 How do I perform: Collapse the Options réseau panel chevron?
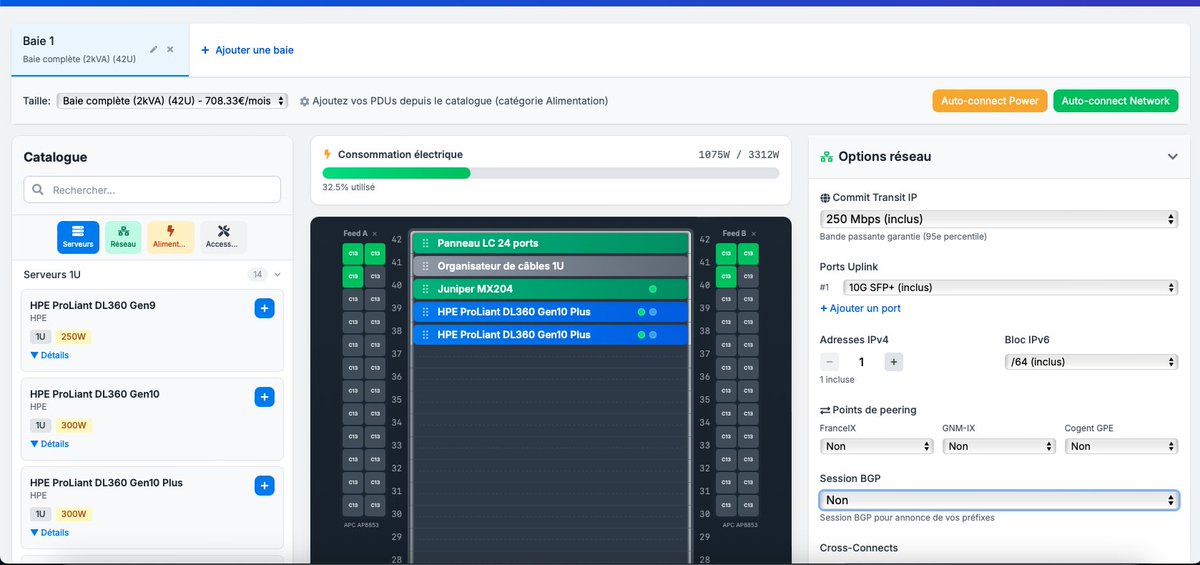pyautogui.click(x=1173, y=157)
